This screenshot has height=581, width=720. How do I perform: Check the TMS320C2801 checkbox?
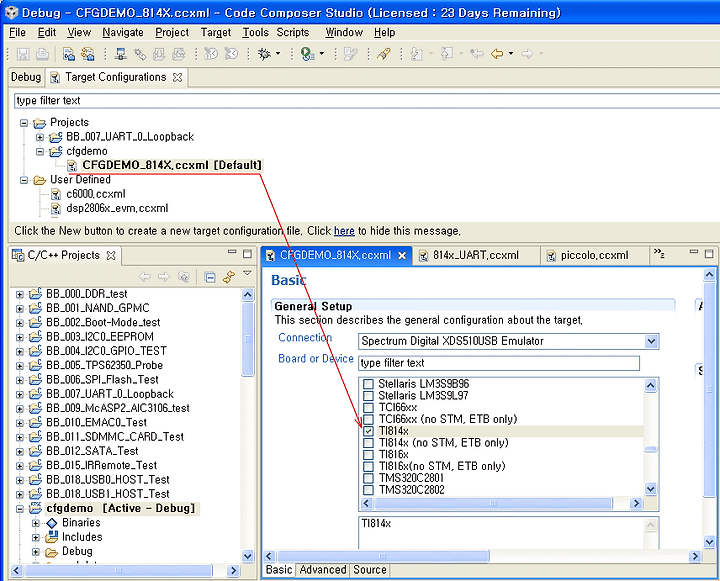pos(368,478)
